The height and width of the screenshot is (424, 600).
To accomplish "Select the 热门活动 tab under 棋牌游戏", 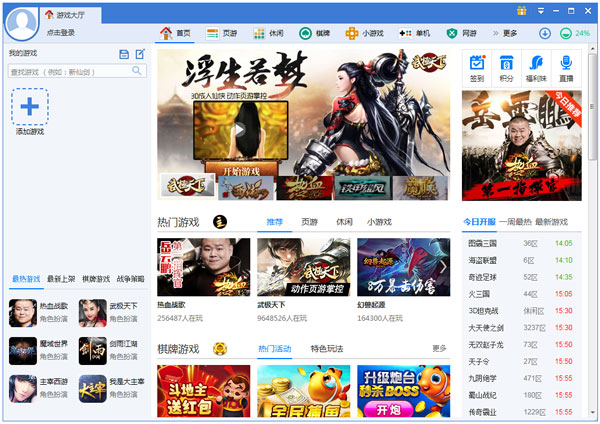I will (274, 349).
